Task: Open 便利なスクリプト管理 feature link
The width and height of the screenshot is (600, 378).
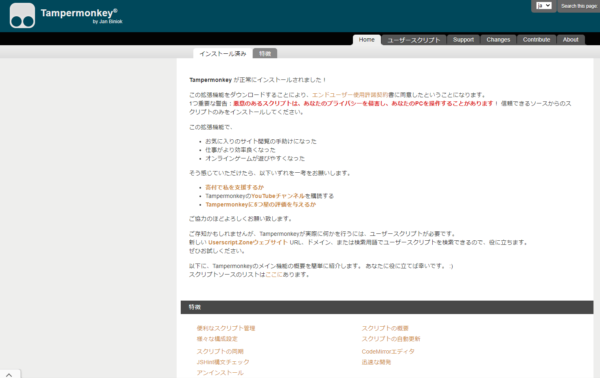Action: (226, 328)
